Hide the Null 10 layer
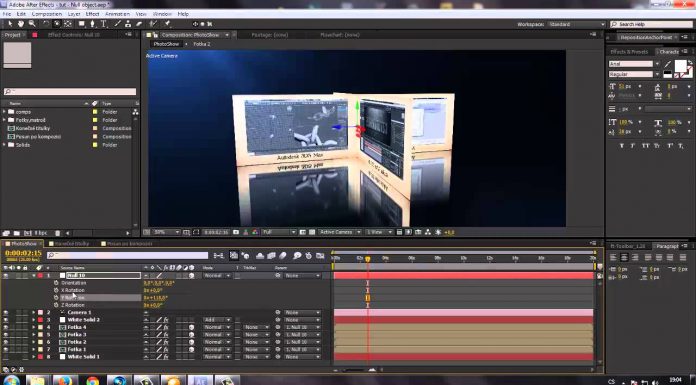This screenshot has height=385, width=696. click(x=6, y=276)
